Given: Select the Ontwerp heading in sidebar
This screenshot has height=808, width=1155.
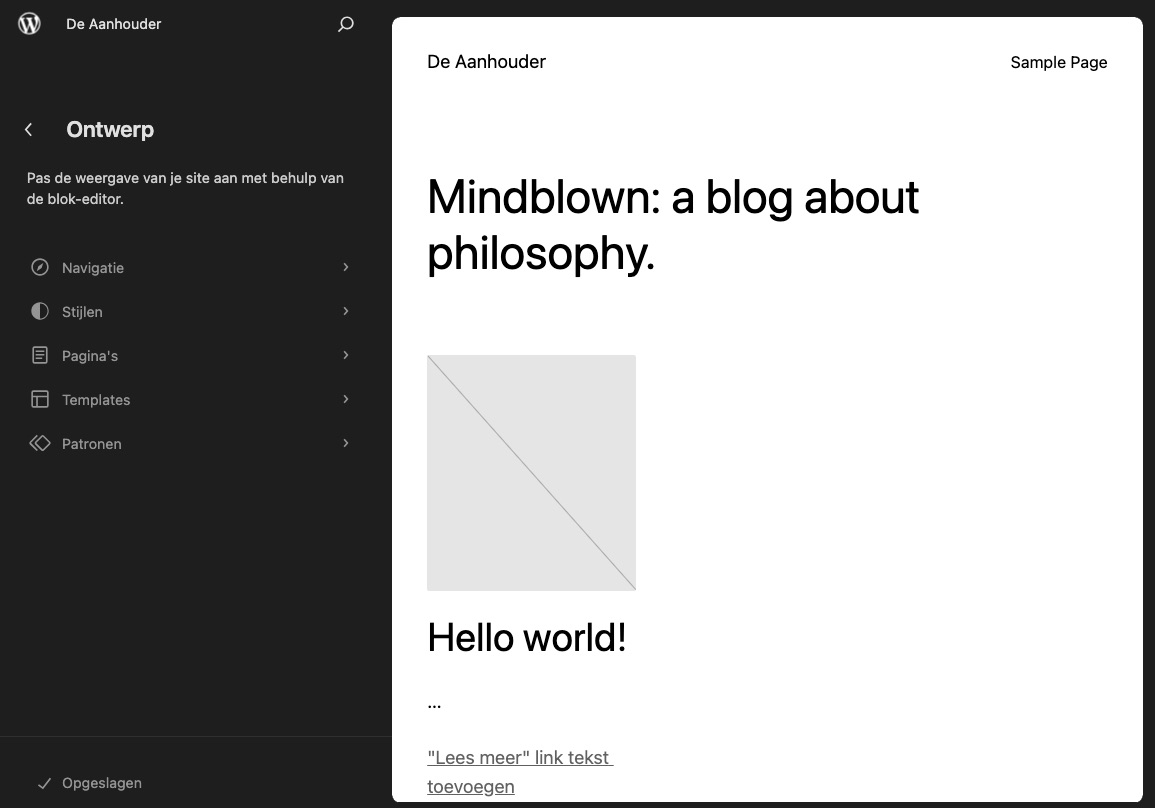Looking at the screenshot, I should (x=110, y=129).
